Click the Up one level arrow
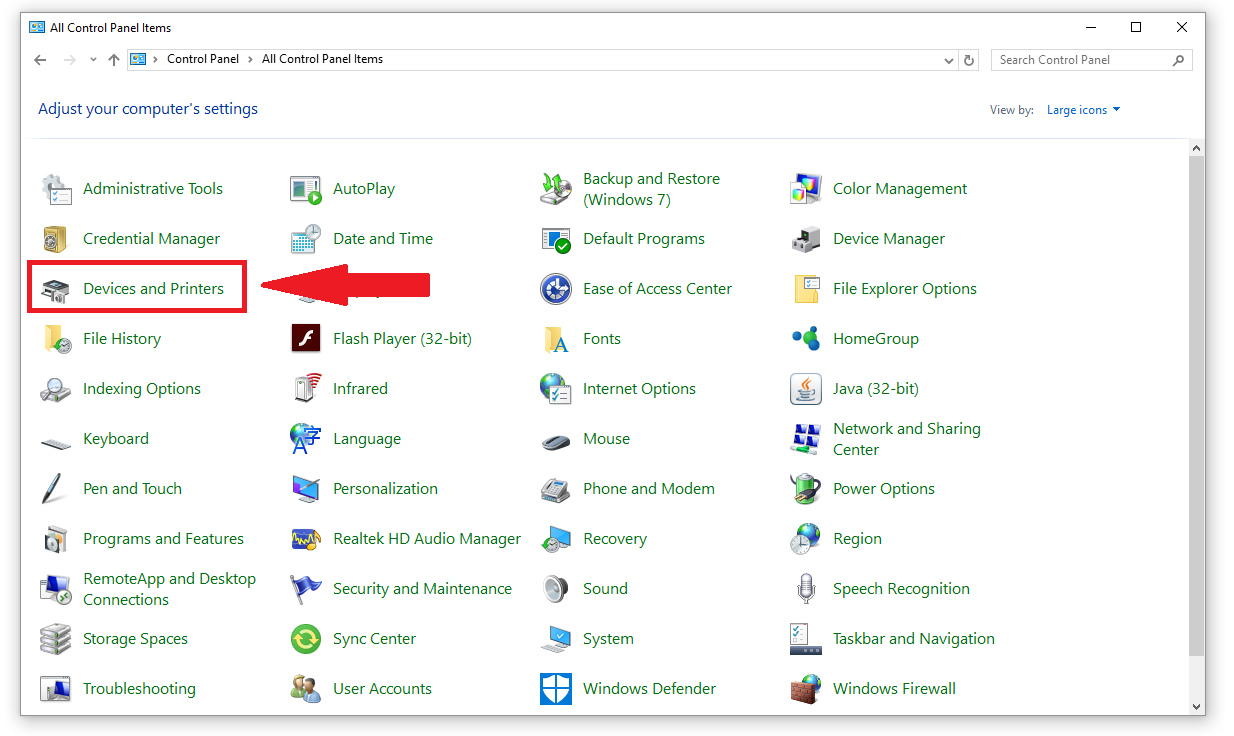1234x736 pixels. (x=114, y=60)
